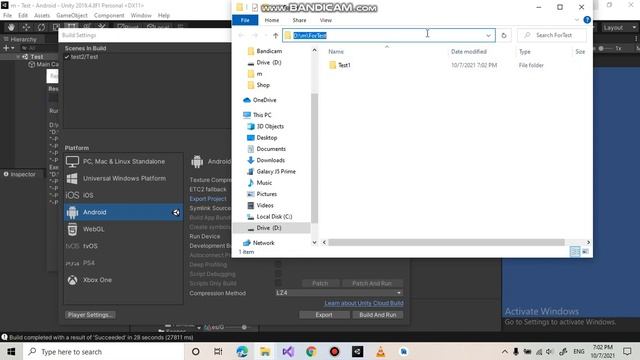Click the Player Settings button
This screenshot has height=360, width=640.
(90, 315)
